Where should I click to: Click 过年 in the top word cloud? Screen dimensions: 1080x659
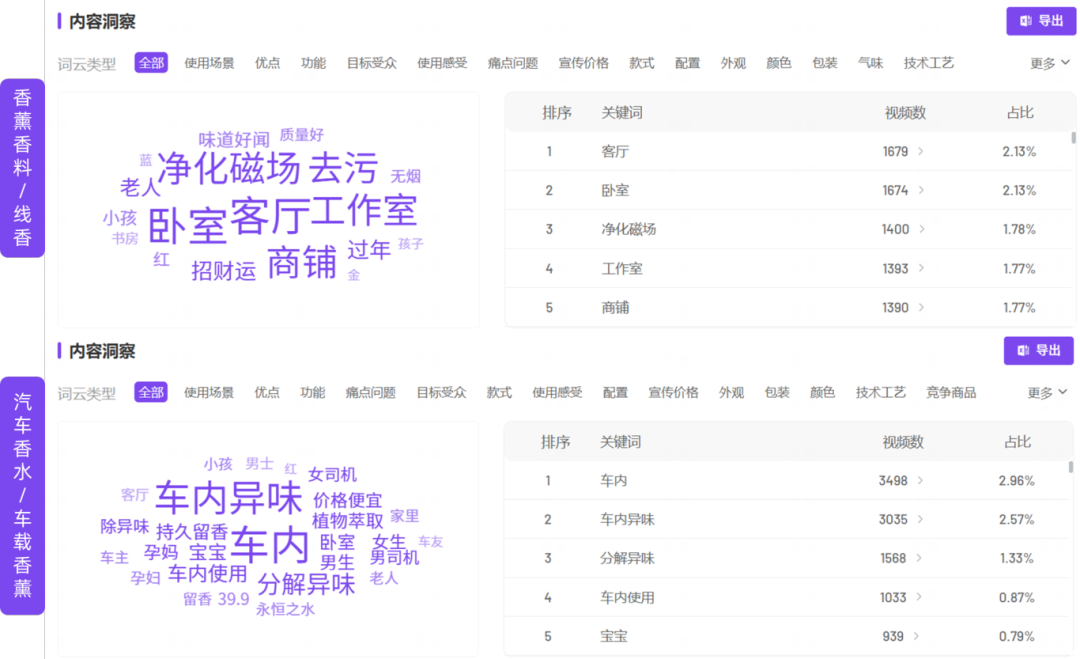click(368, 249)
